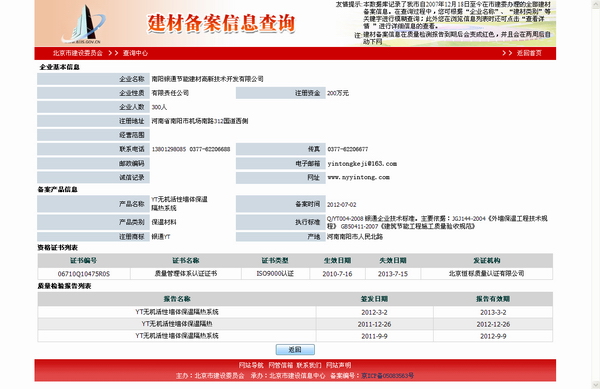Click issuer 北京恒标质量认证有限公司
This screenshot has width=600, height=389.
(486, 273)
